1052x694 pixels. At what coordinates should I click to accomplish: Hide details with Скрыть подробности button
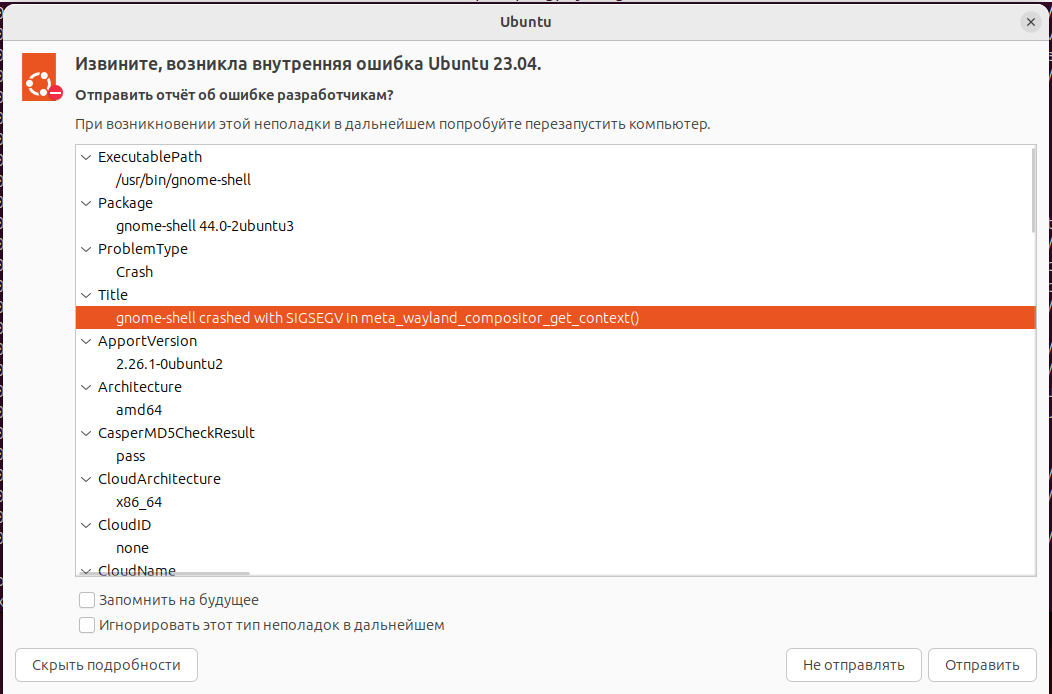[x=106, y=665]
